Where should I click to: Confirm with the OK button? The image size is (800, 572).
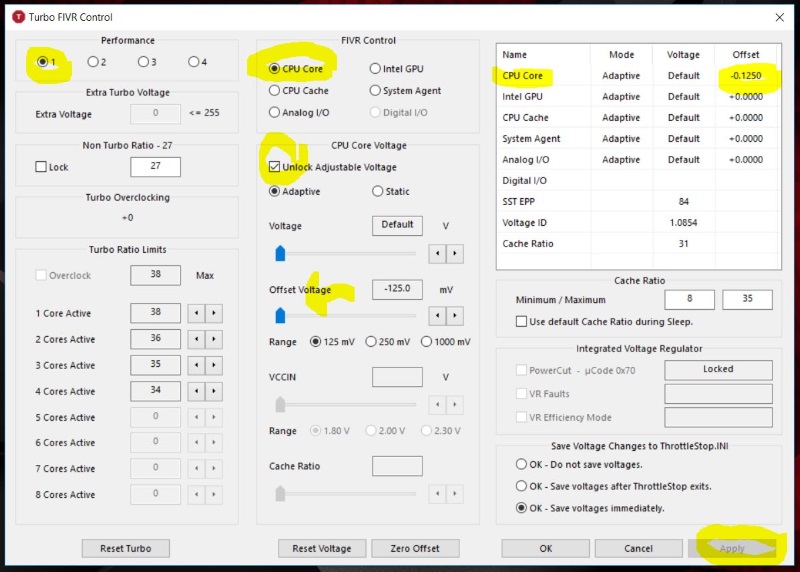(x=545, y=549)
